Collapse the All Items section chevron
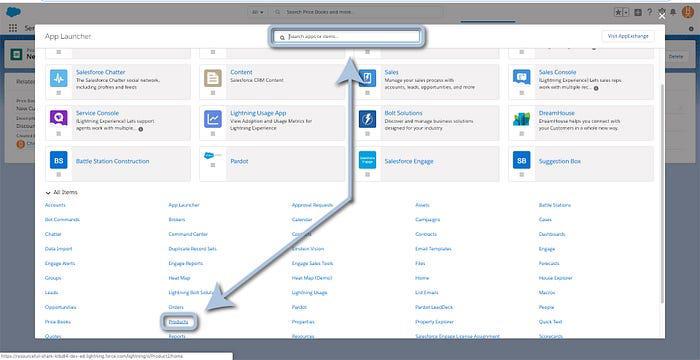 (48, 193)
